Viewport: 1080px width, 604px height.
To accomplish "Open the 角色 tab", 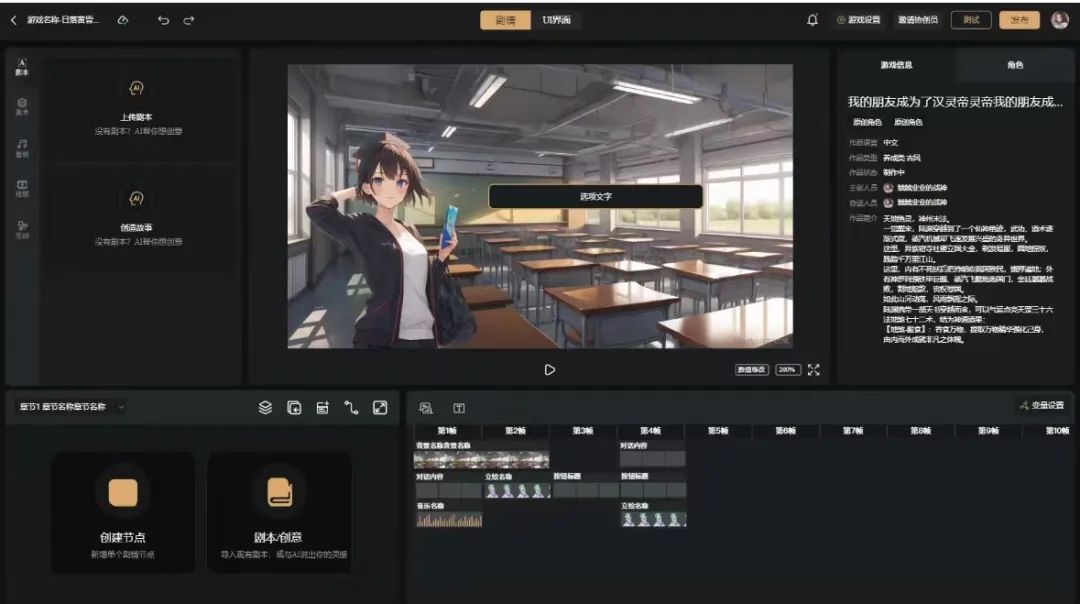I will coord(1015,65).
